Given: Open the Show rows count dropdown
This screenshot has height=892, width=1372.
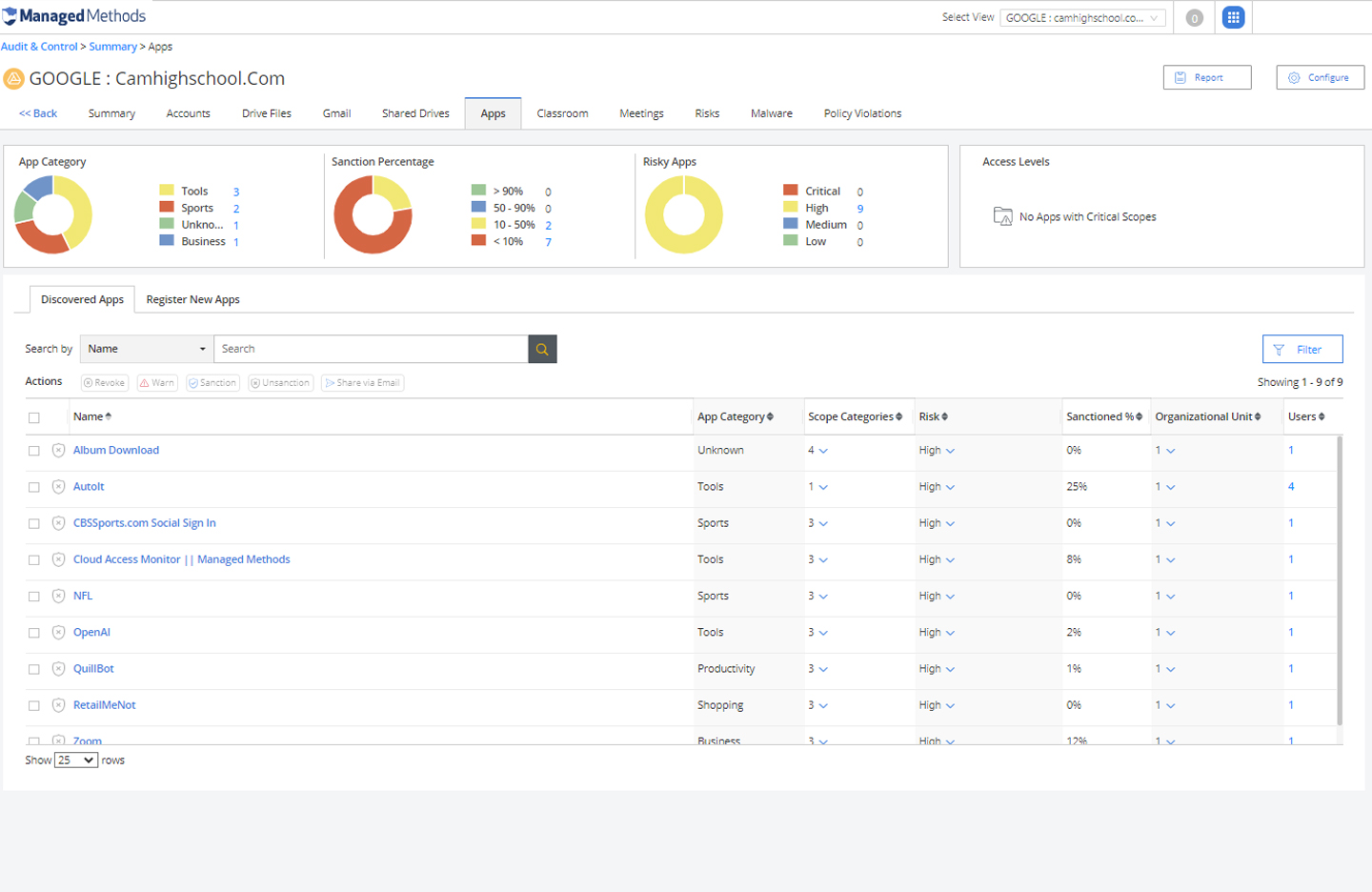Looking at the screenshot, I should pyautogui.click(x=76, y=760).
